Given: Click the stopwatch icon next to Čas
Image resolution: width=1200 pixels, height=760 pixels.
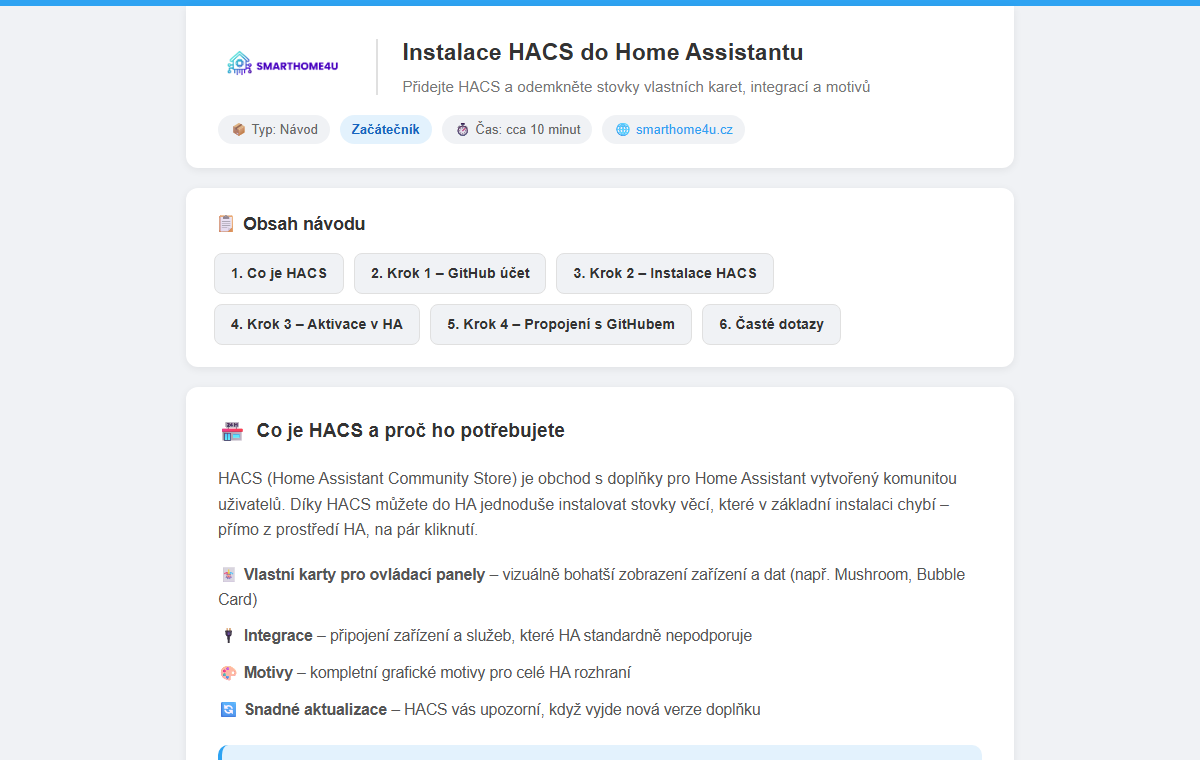Looking at the screenshot, I should [463, 130].
